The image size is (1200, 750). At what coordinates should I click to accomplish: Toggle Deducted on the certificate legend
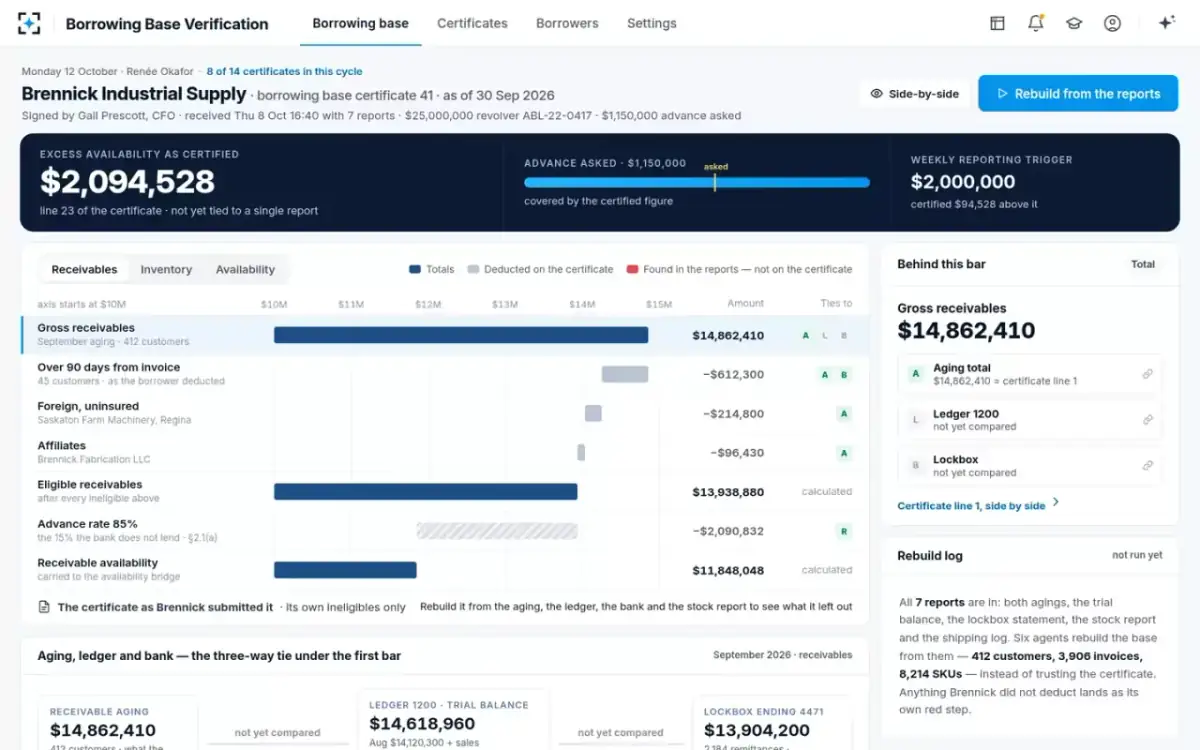coord(540,269)
